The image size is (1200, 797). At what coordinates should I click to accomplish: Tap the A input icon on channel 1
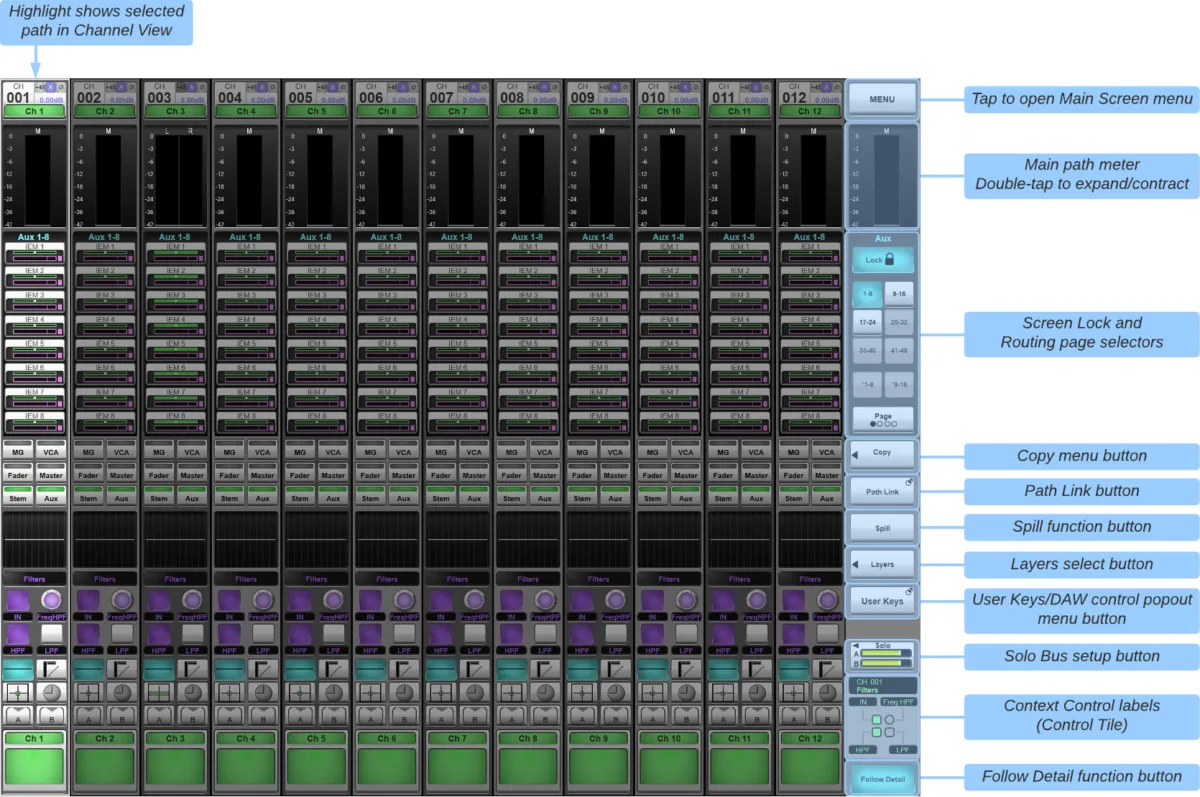(x=18, y=715)
